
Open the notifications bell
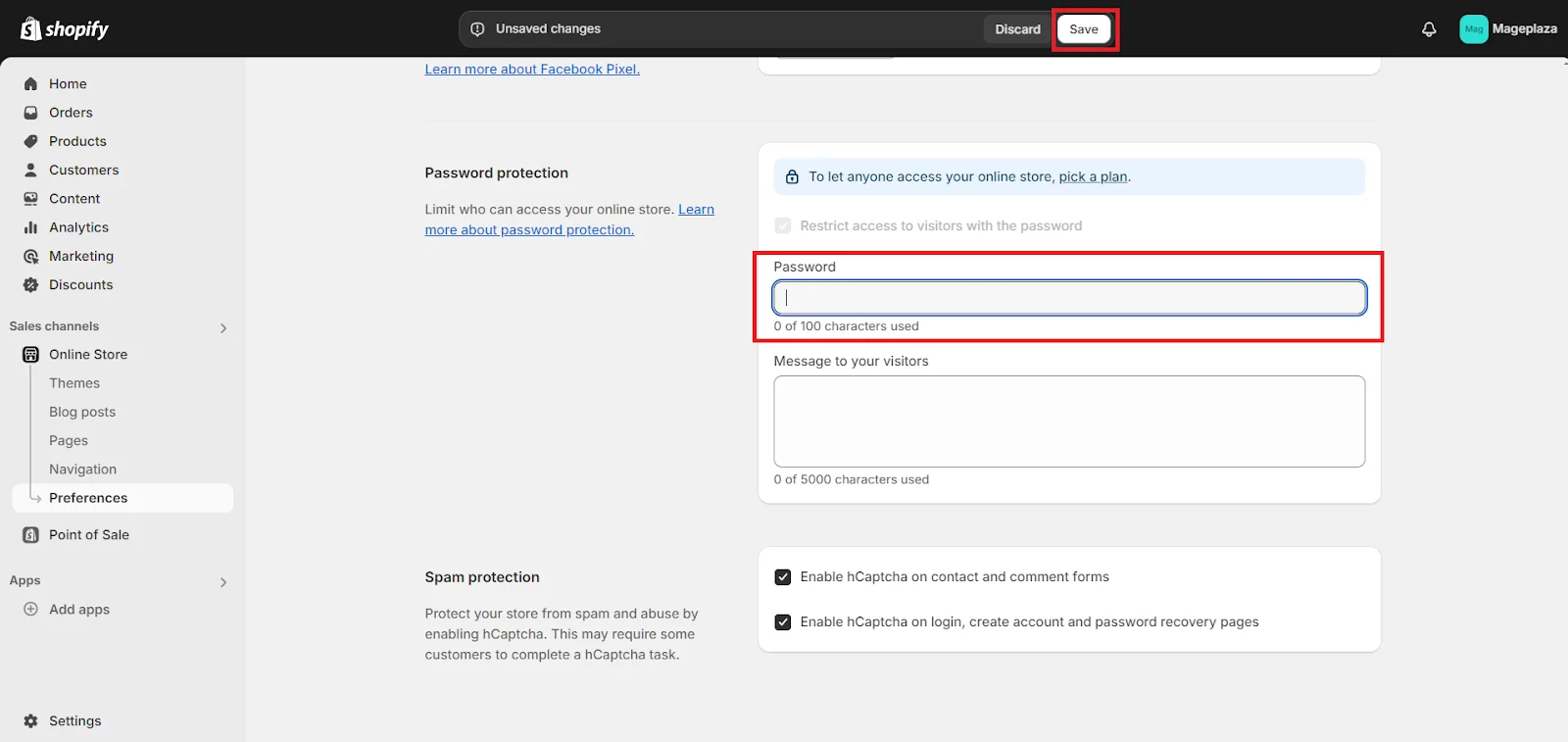click(1429, 29)
